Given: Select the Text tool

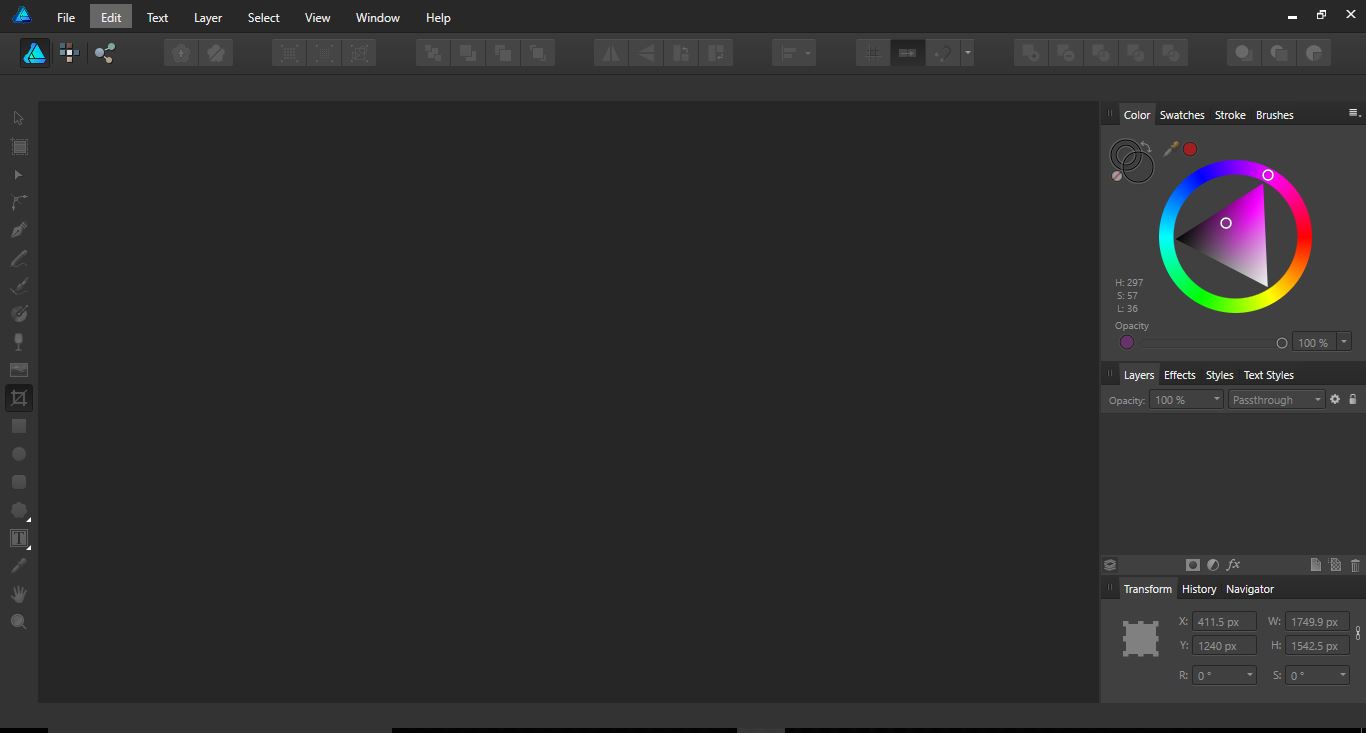Looking at the screenshot, I should tap(18, 538).
